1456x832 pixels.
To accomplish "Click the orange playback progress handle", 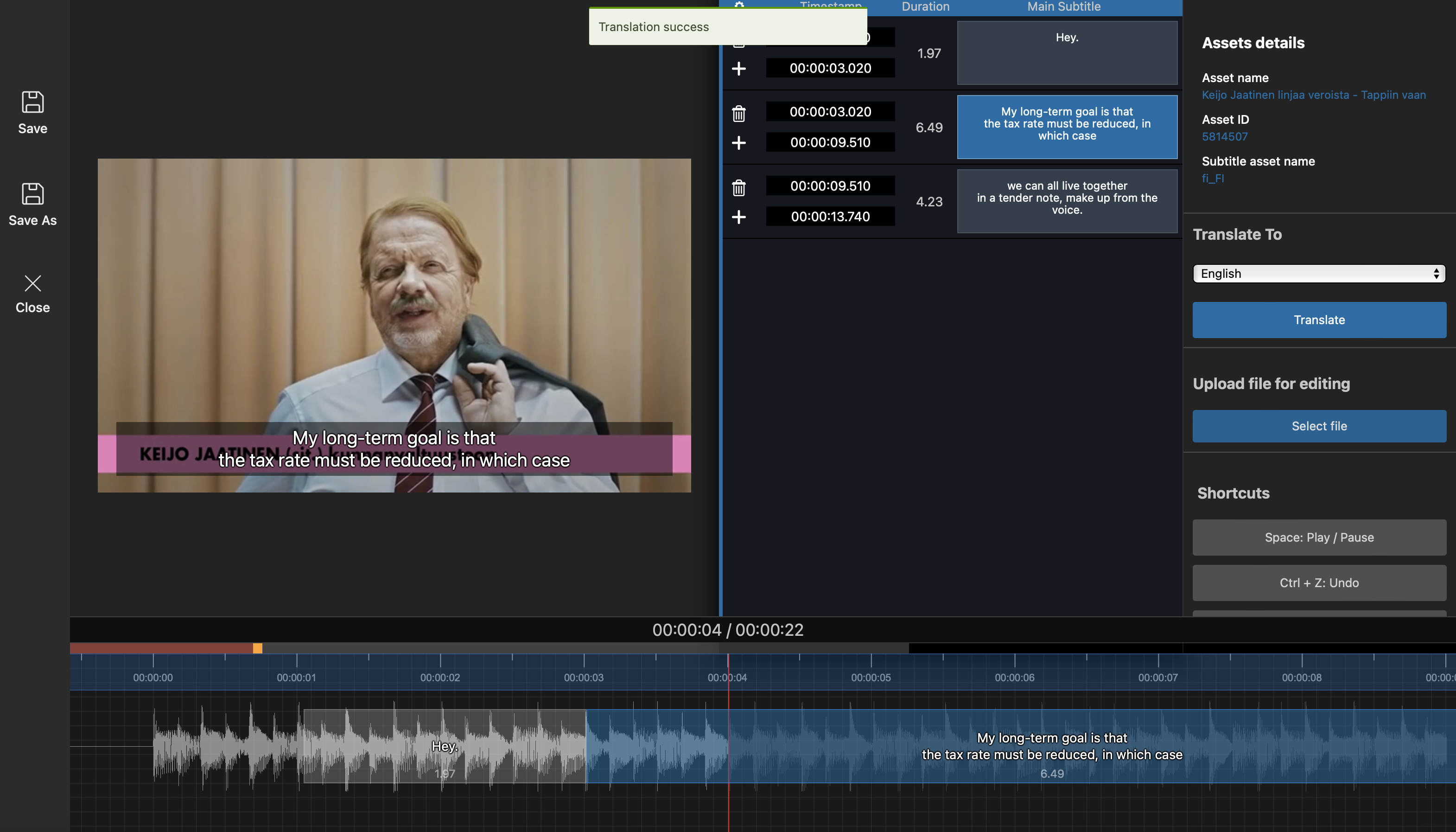I will 258,648.
